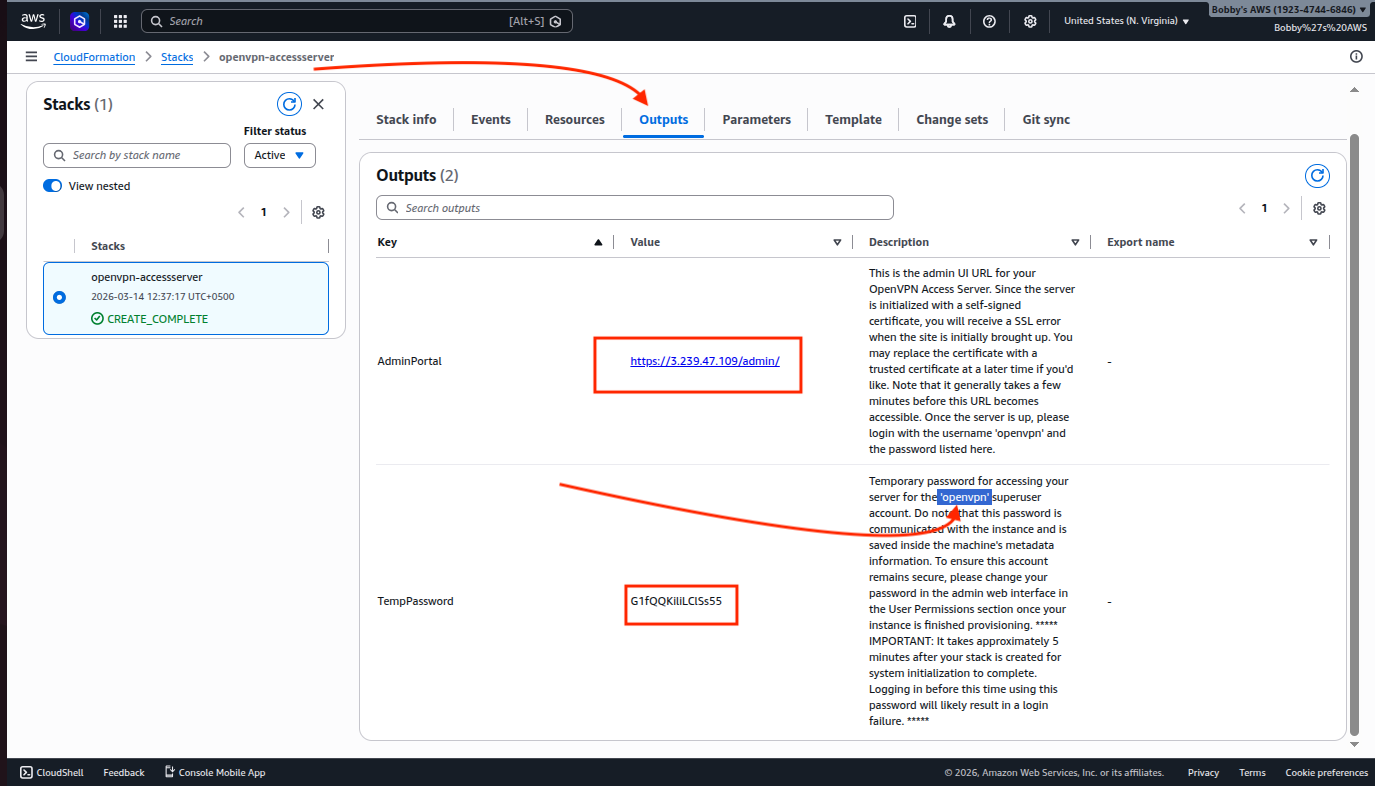Refresh the Stacks list
1375x786 pixels.
point(289,104)
